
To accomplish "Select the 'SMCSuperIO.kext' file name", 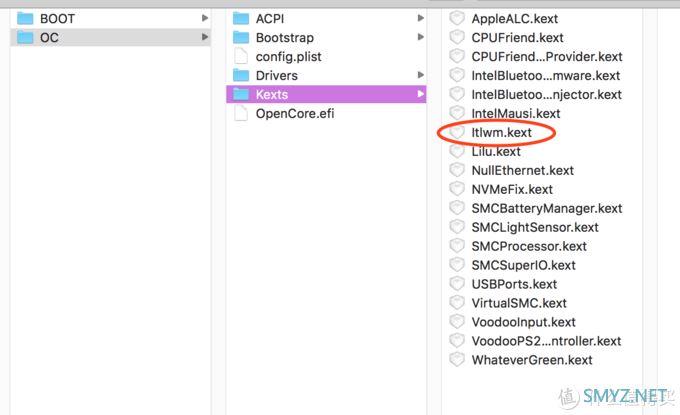I will click(523, 265).
